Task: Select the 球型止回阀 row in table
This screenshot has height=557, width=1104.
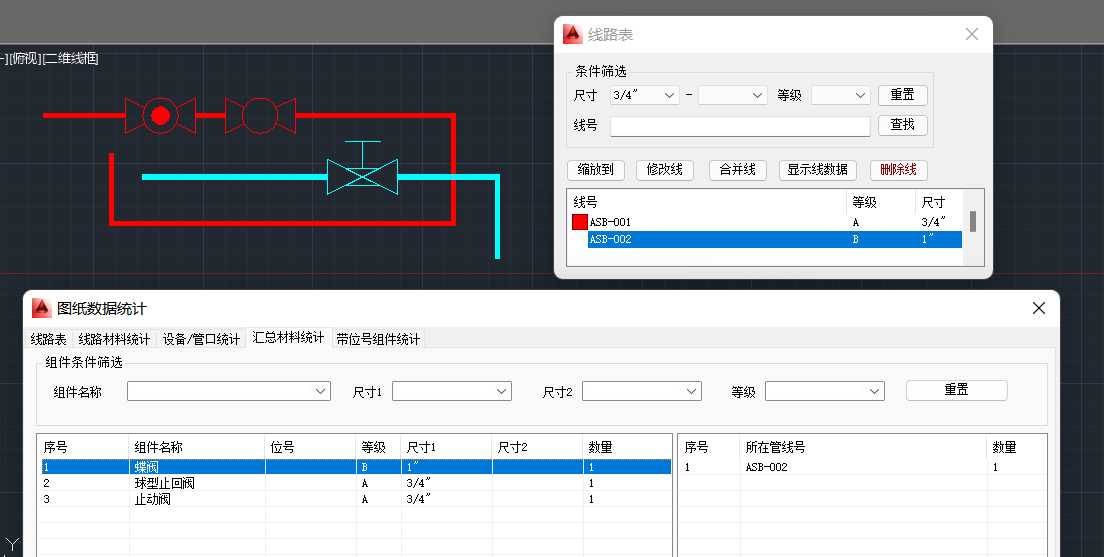Action: pyautogui.click(x=164, y=483)
